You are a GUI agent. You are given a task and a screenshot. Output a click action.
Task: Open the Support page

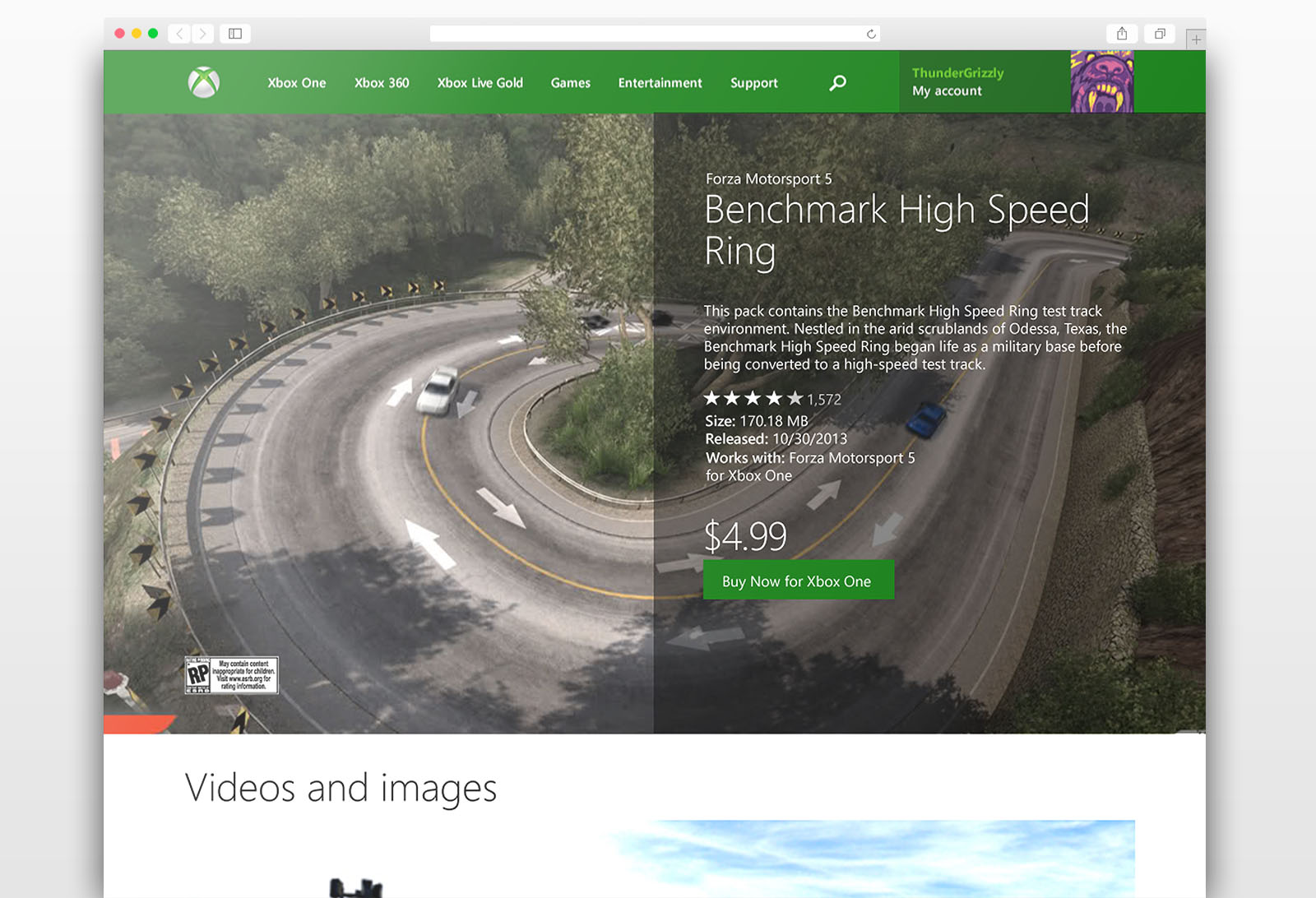(753, 83)
